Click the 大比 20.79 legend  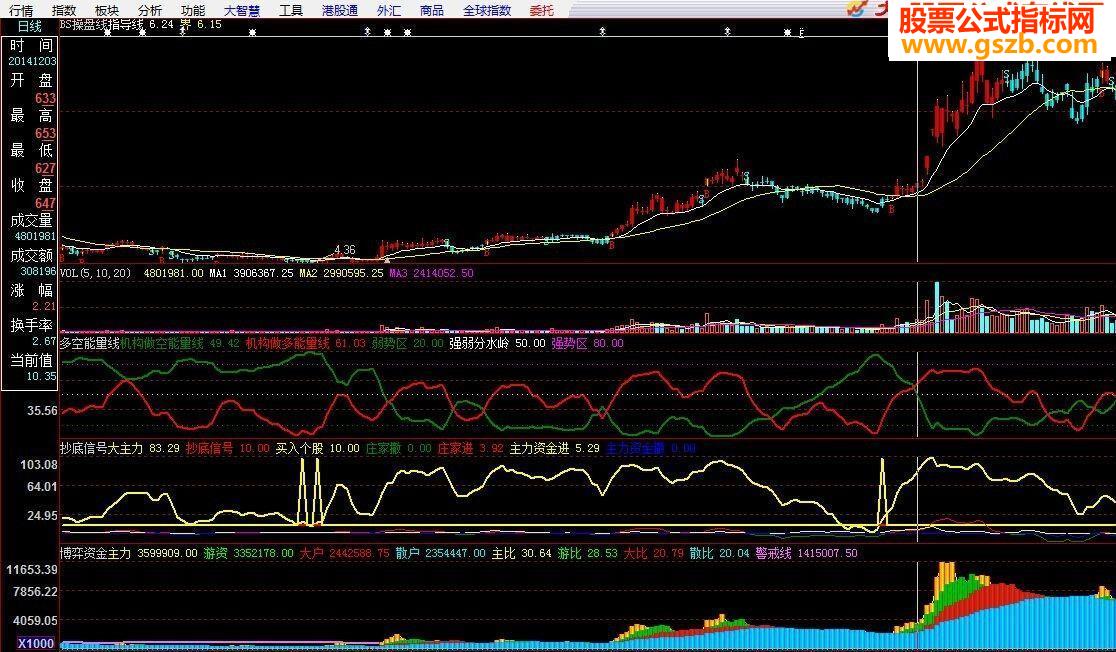[653, 553]
